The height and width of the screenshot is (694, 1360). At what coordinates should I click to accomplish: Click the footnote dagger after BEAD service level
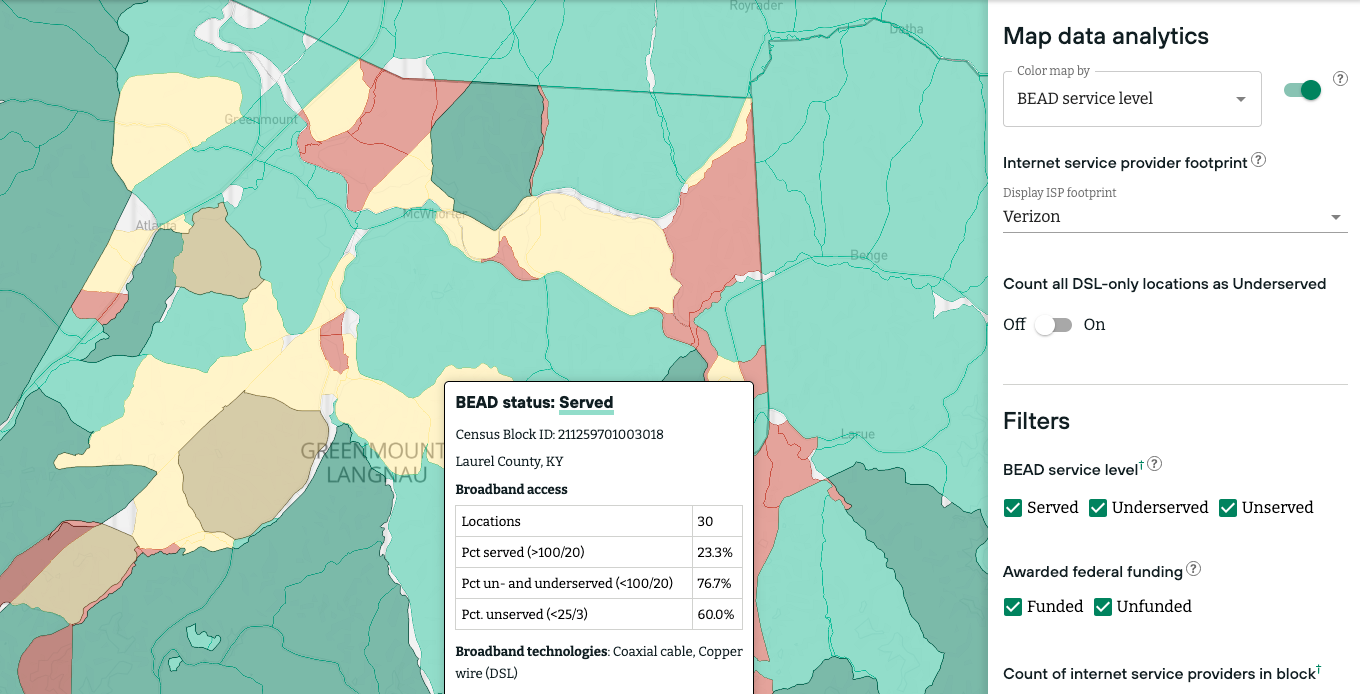1141,465
